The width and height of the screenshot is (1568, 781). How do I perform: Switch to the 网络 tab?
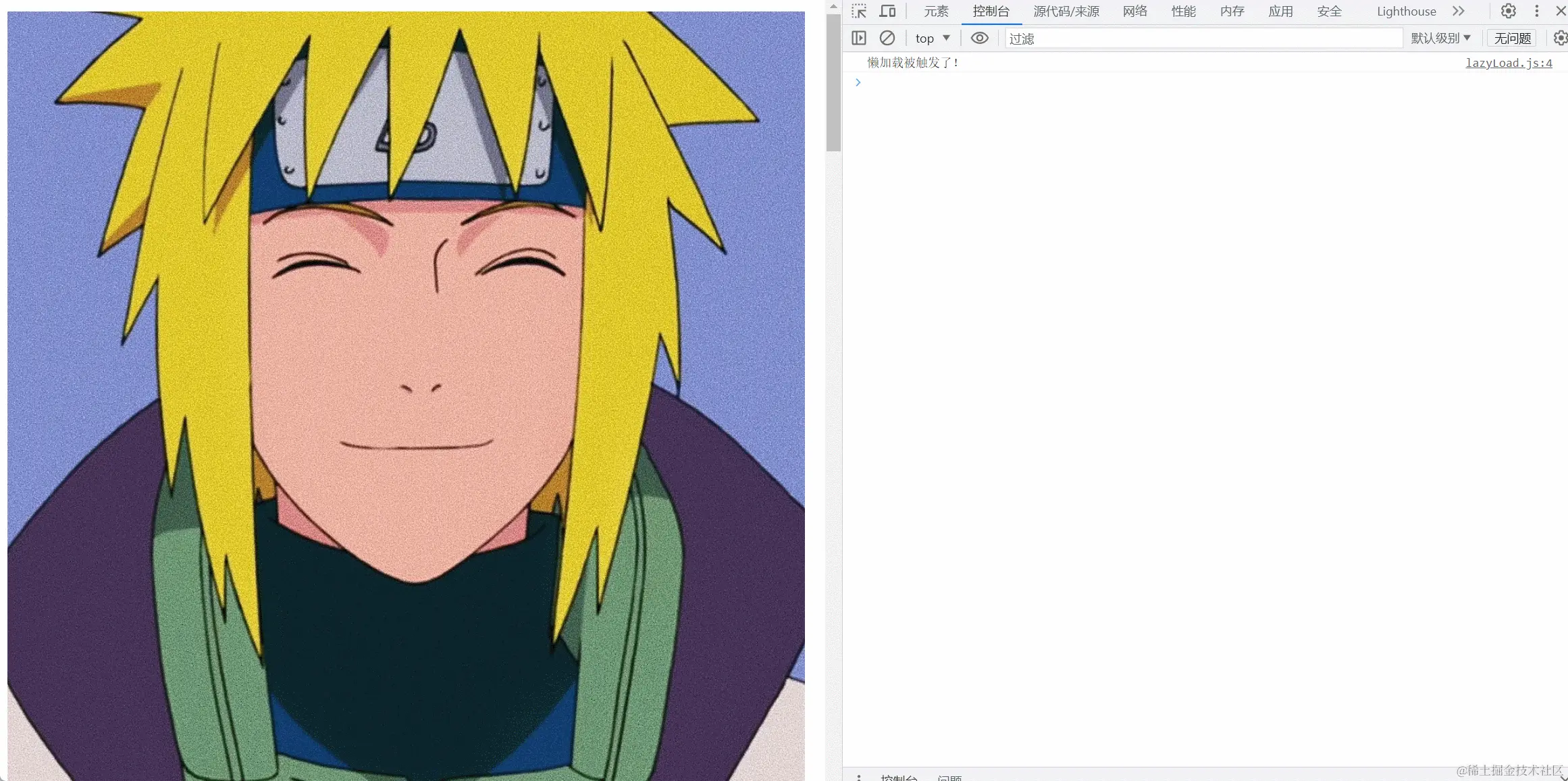(x=1135, y=11)
